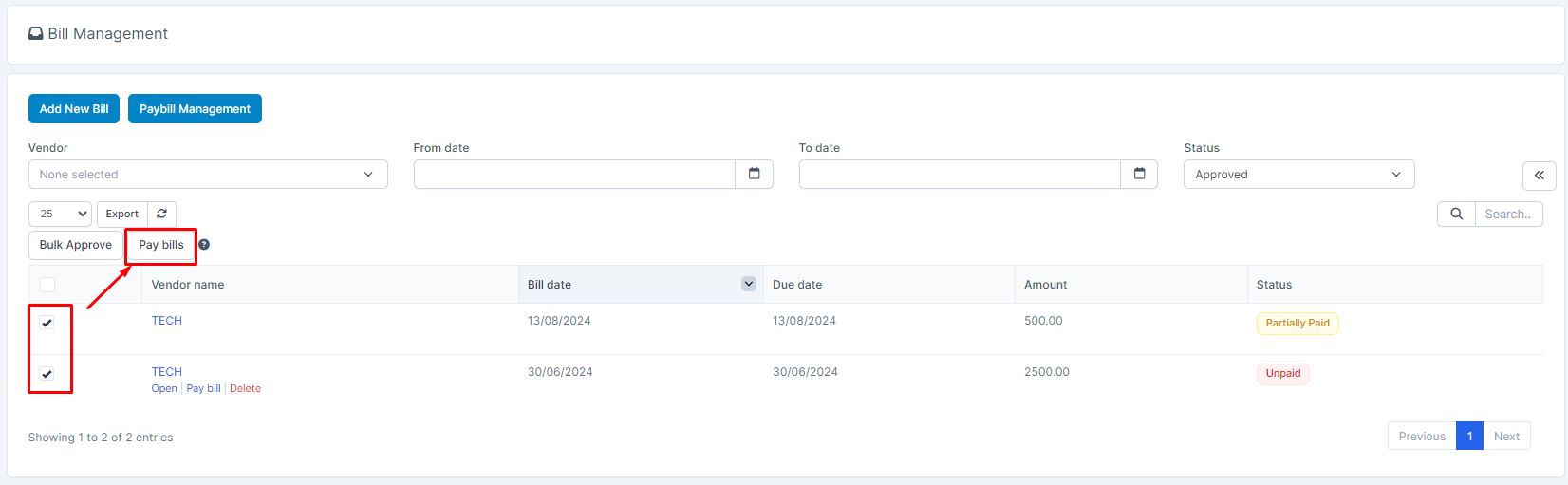Image resolution: width=1568 pixels, height=485 pixels.
Task: Click the refresh table icon
Action: [161, 214]
